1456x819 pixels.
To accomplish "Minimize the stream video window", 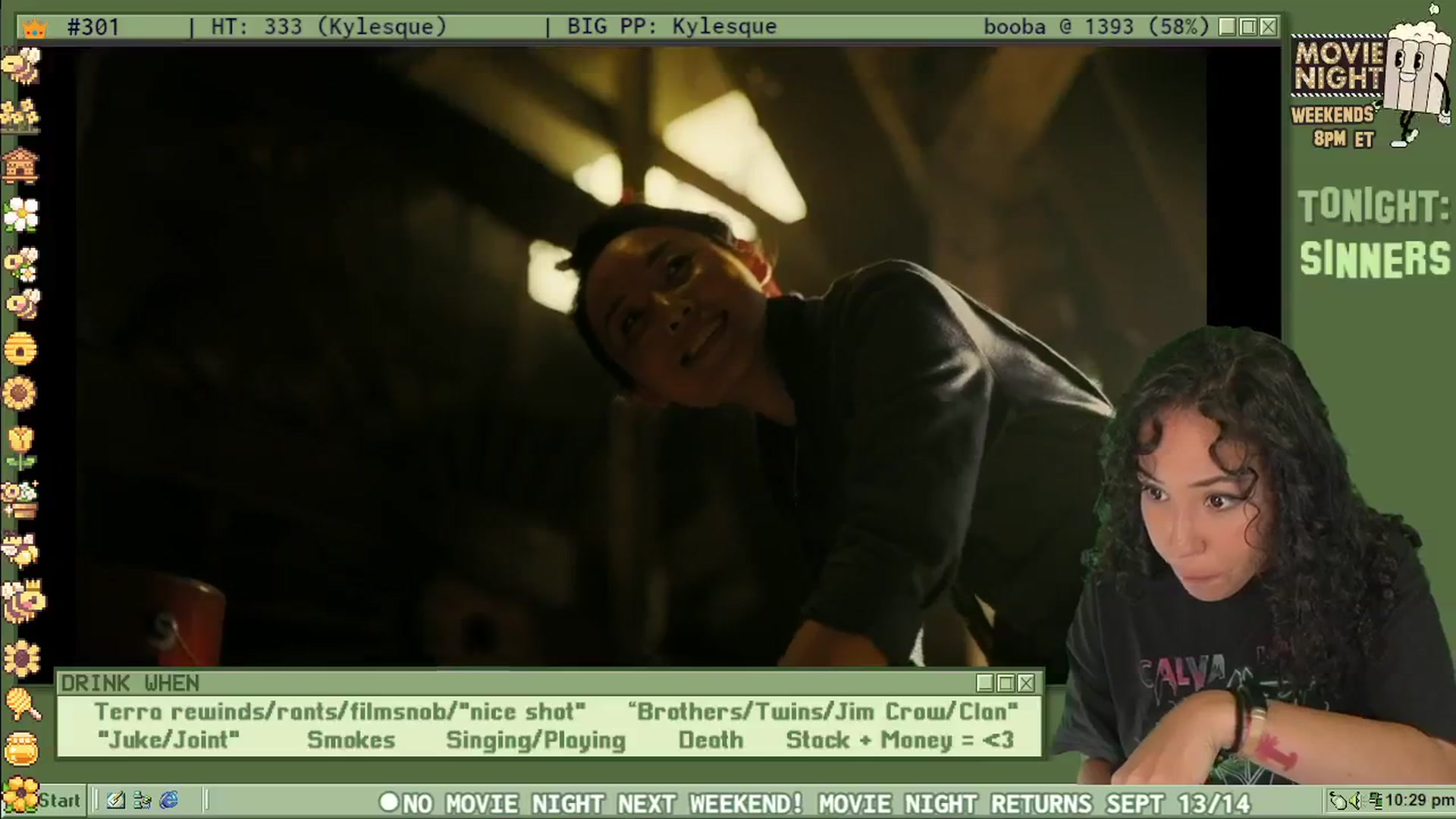I will point(1228,27).
